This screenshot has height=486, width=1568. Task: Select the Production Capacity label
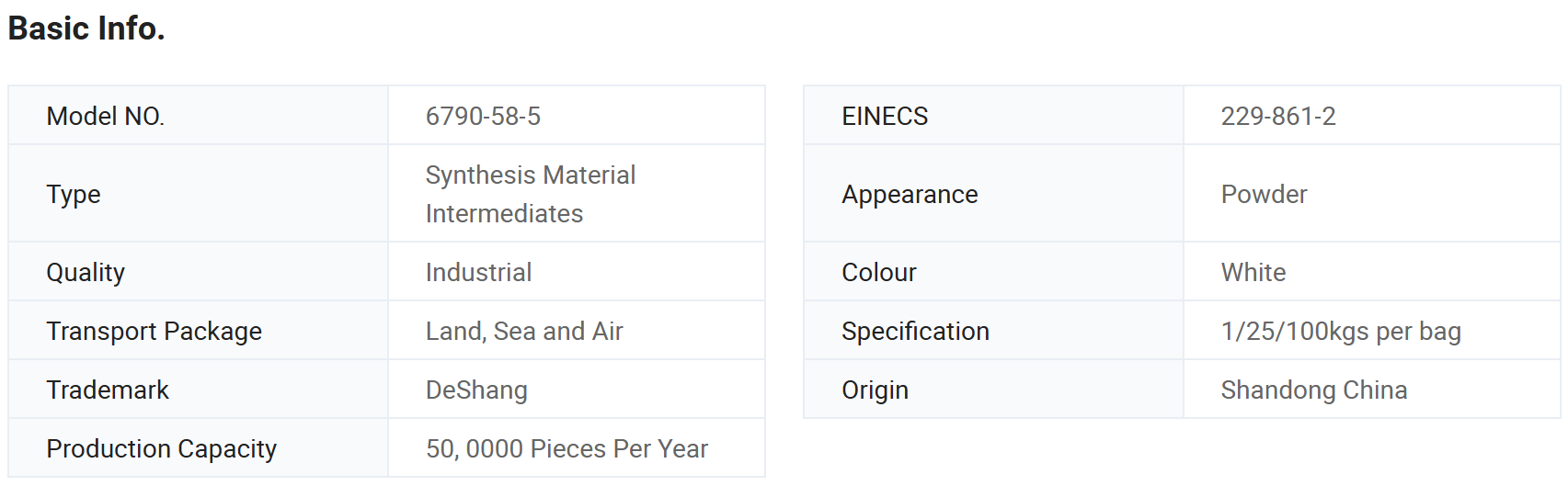(162, 448)
